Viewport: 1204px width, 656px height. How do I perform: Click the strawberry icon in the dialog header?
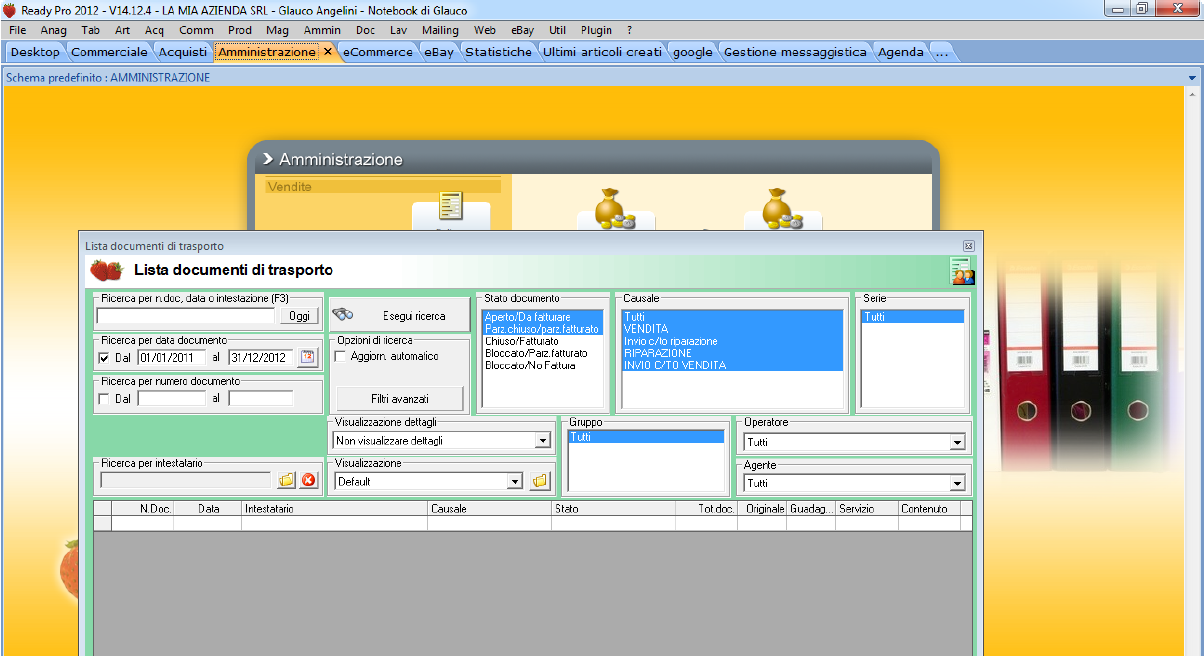(106, 270)
